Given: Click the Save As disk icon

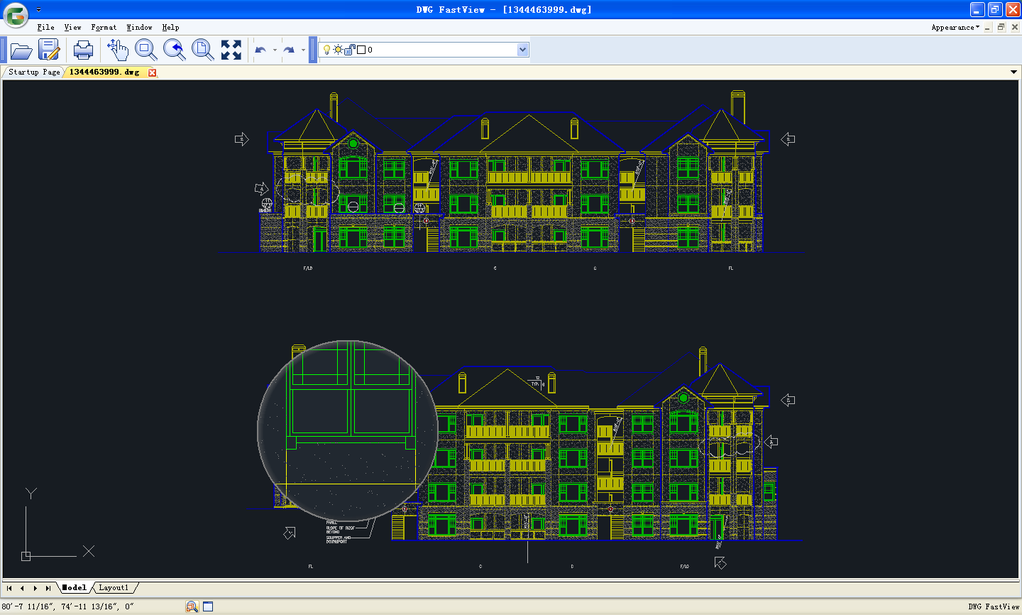Looking at the screenshot, I should pos(49,50).
